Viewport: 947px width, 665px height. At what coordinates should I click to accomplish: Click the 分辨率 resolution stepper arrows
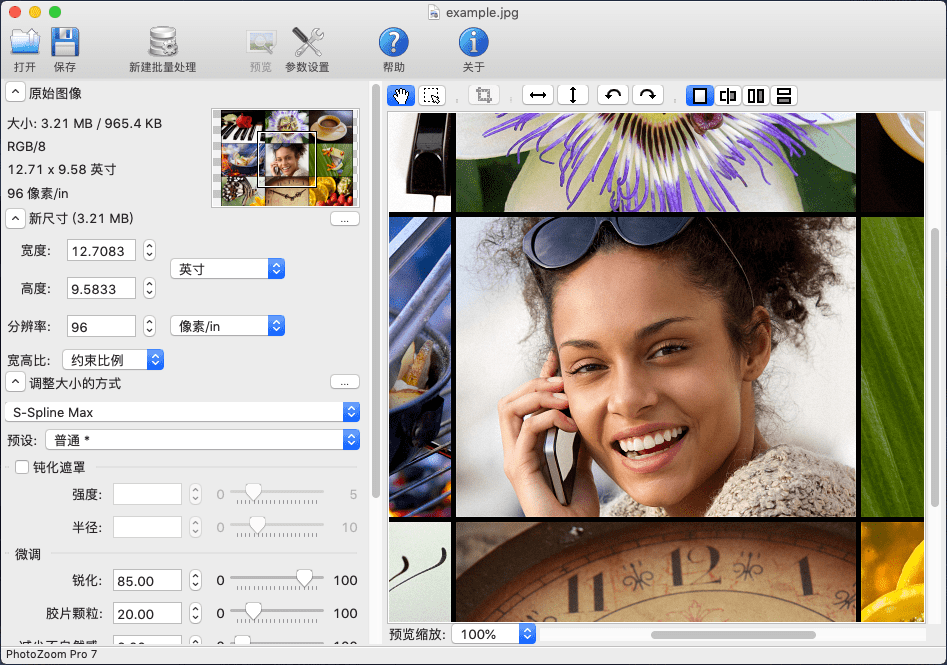click(150, 326)
